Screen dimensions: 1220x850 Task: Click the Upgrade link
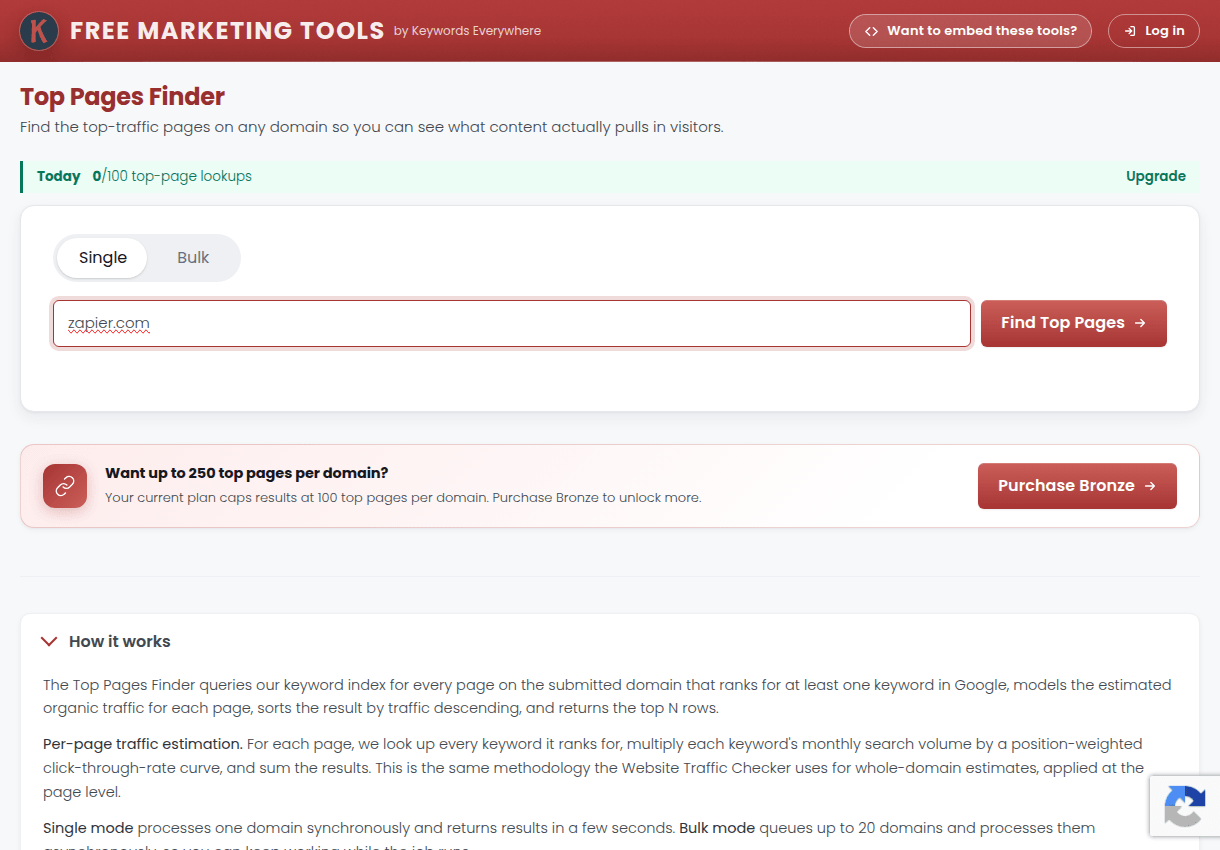tap(1156, 176)
